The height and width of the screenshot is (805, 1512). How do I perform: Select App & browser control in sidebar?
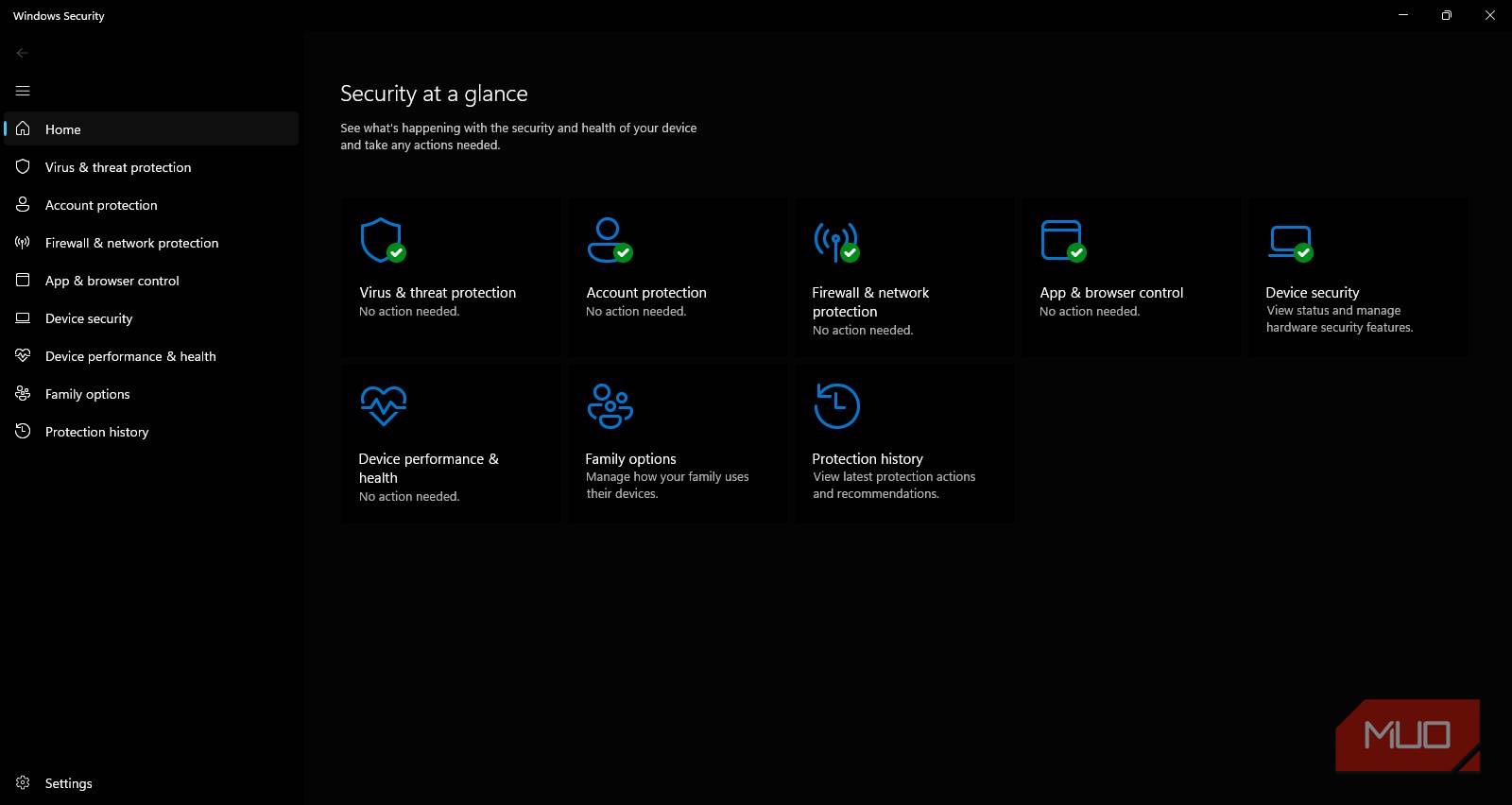[x=151, y=280]
